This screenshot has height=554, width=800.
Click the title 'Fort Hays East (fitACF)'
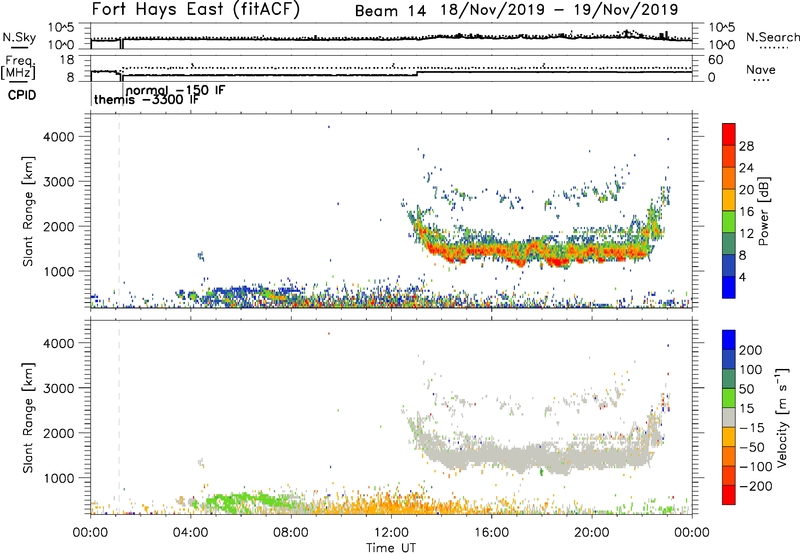pyautogui.click(x=196, y=9)
